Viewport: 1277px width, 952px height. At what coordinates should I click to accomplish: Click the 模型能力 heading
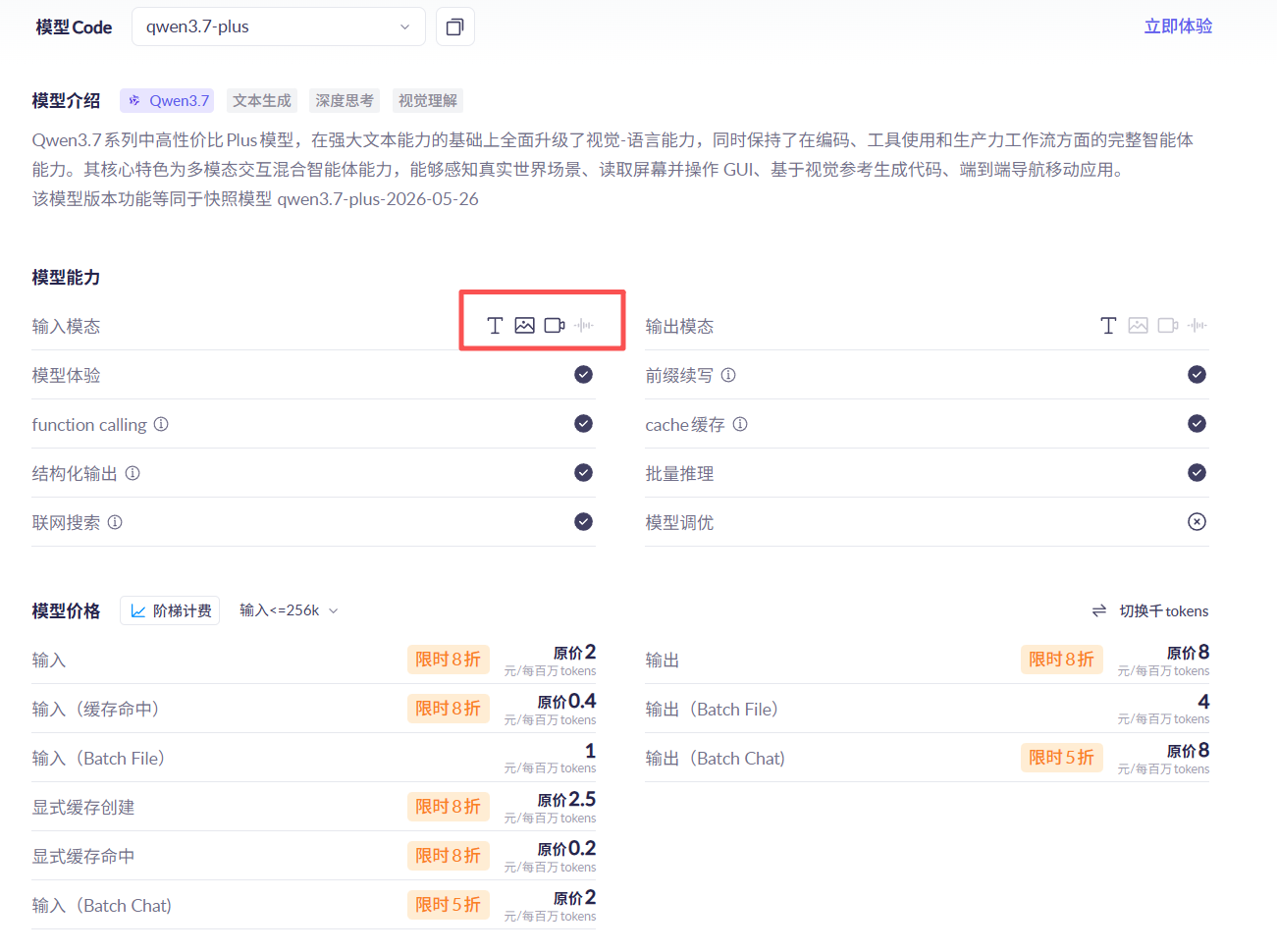coord(66,277)
